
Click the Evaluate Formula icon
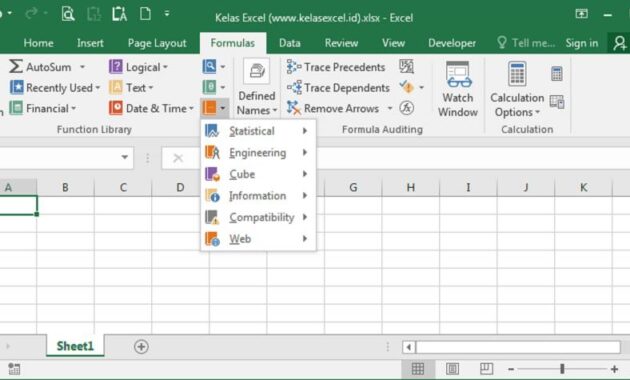coord(407,108)
